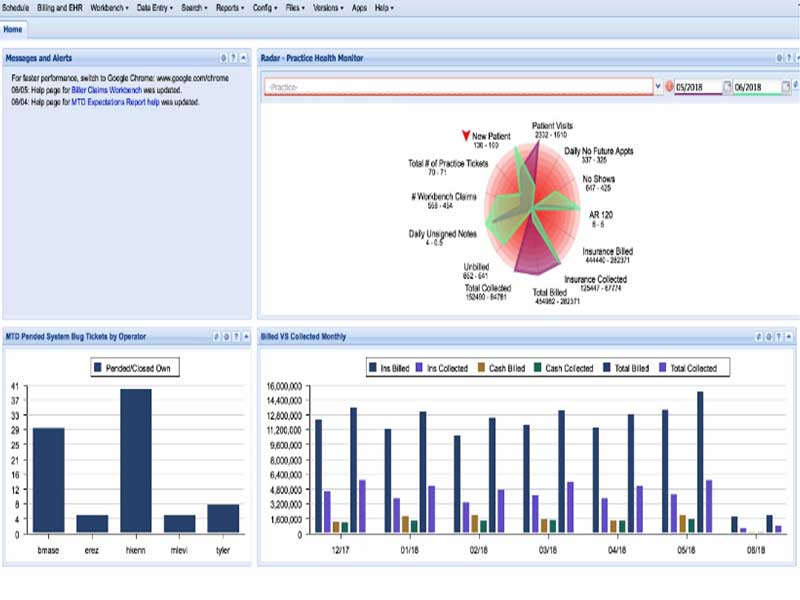Viewport: 800px width, 600px height.
Task: Click the Total Collected purple legend swatch
Action: click(662, 368)
